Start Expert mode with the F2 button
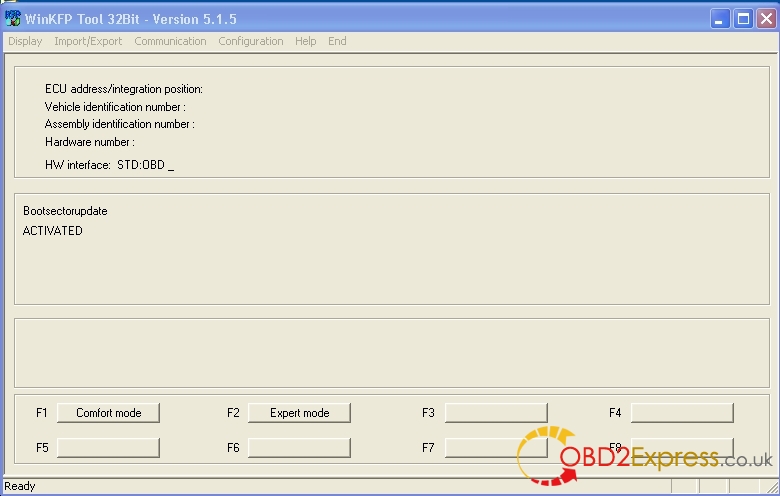This screenshot has width=780, height=496. [x=299, y=413]
